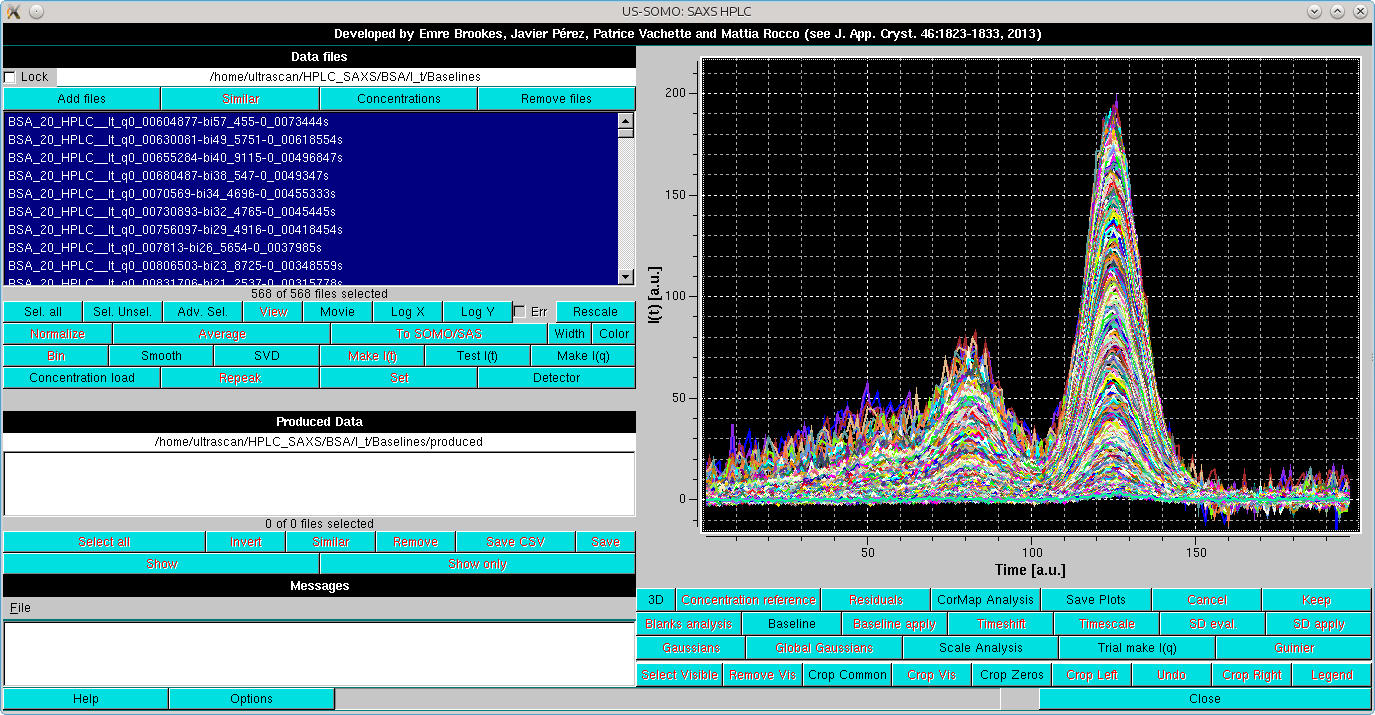This screenshot has height=715, width=1375.
Task: Open the File menu in Messages
Action: coord(20,608)
